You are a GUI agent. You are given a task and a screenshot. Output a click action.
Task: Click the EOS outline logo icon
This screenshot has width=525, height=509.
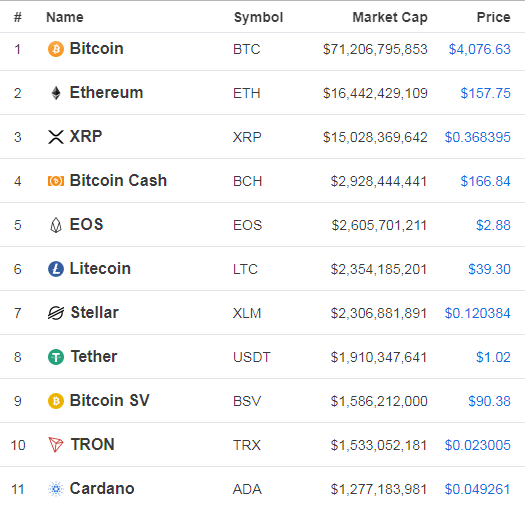pyautogui.click(x=56, y=225)
